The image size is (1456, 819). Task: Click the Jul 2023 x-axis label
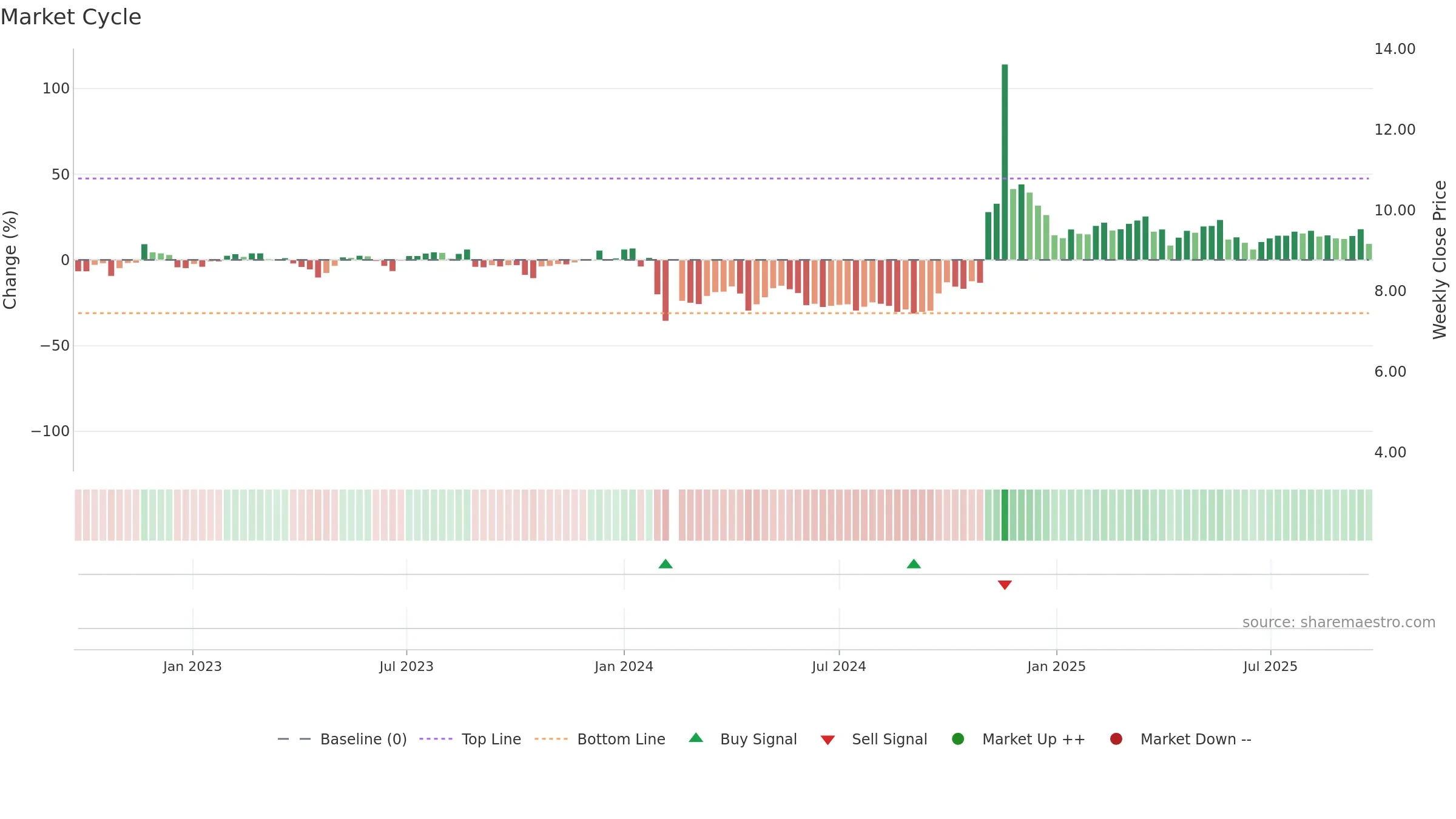[406, 666]
